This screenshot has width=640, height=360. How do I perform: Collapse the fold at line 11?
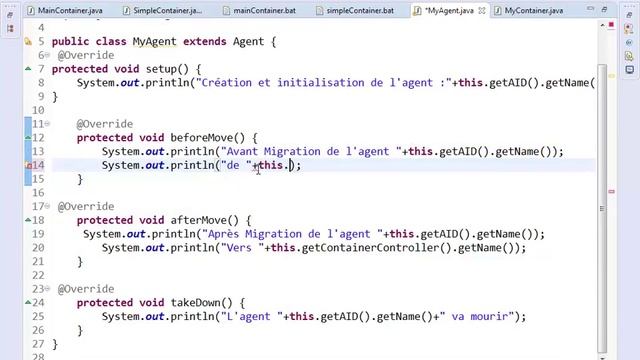pos(47,123)
